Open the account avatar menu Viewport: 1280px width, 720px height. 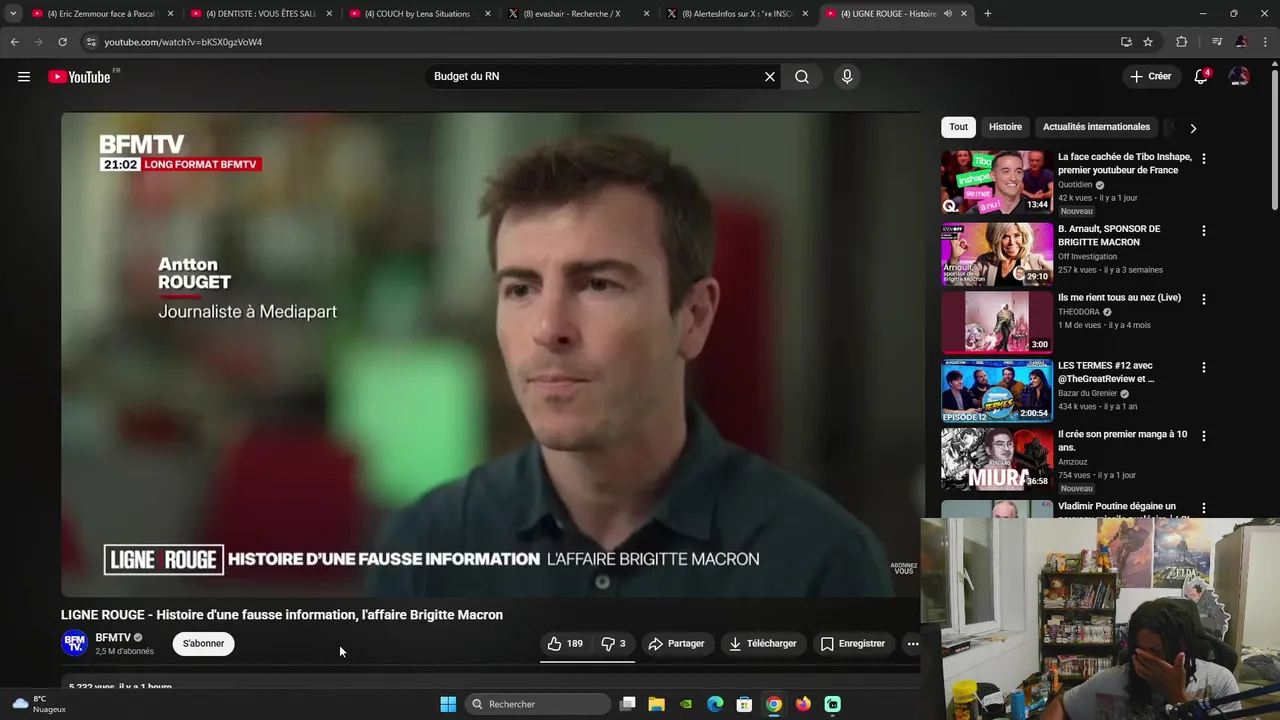(1239, 77)
